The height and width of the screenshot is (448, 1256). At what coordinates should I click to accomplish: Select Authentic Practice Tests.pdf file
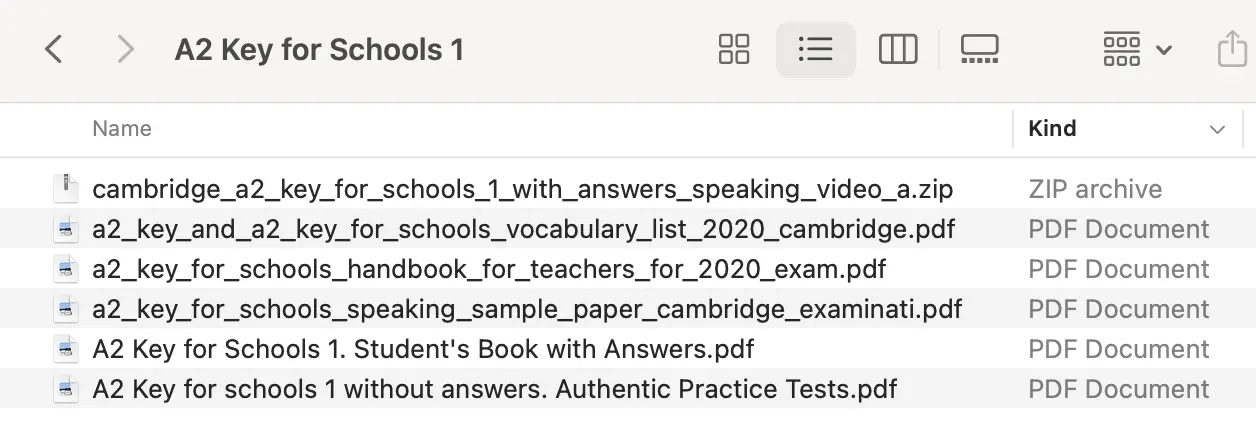tap(495, 389)
